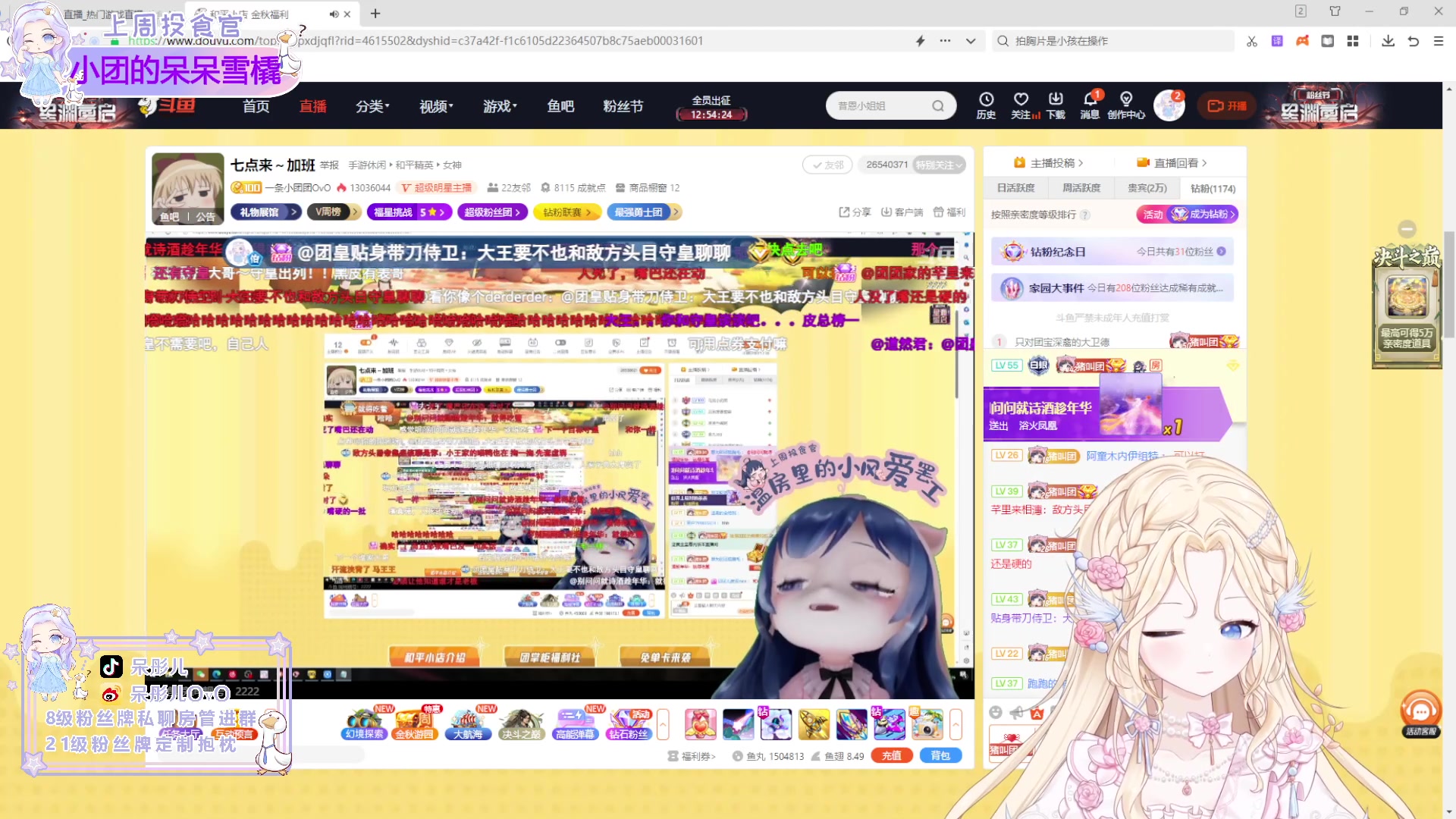
Task: Collapse the 决斗之巅 side widget minus button
Action: point(1407,229)
